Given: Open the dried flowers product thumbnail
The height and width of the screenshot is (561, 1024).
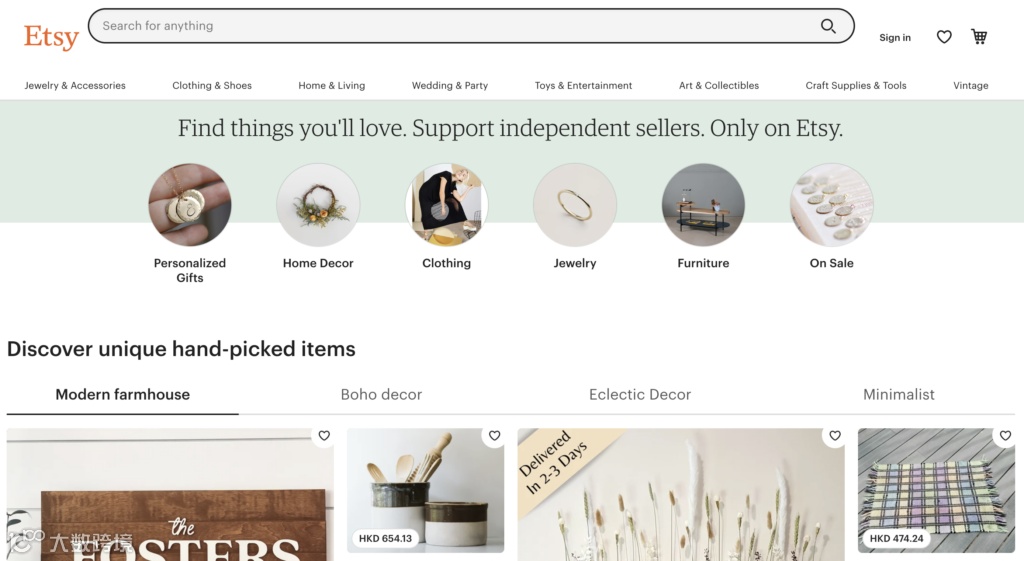Looking at the screenshot, I should click(680, 495).
